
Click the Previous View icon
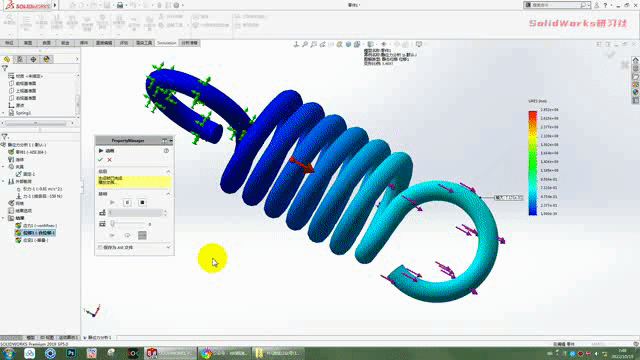(322, 44)
